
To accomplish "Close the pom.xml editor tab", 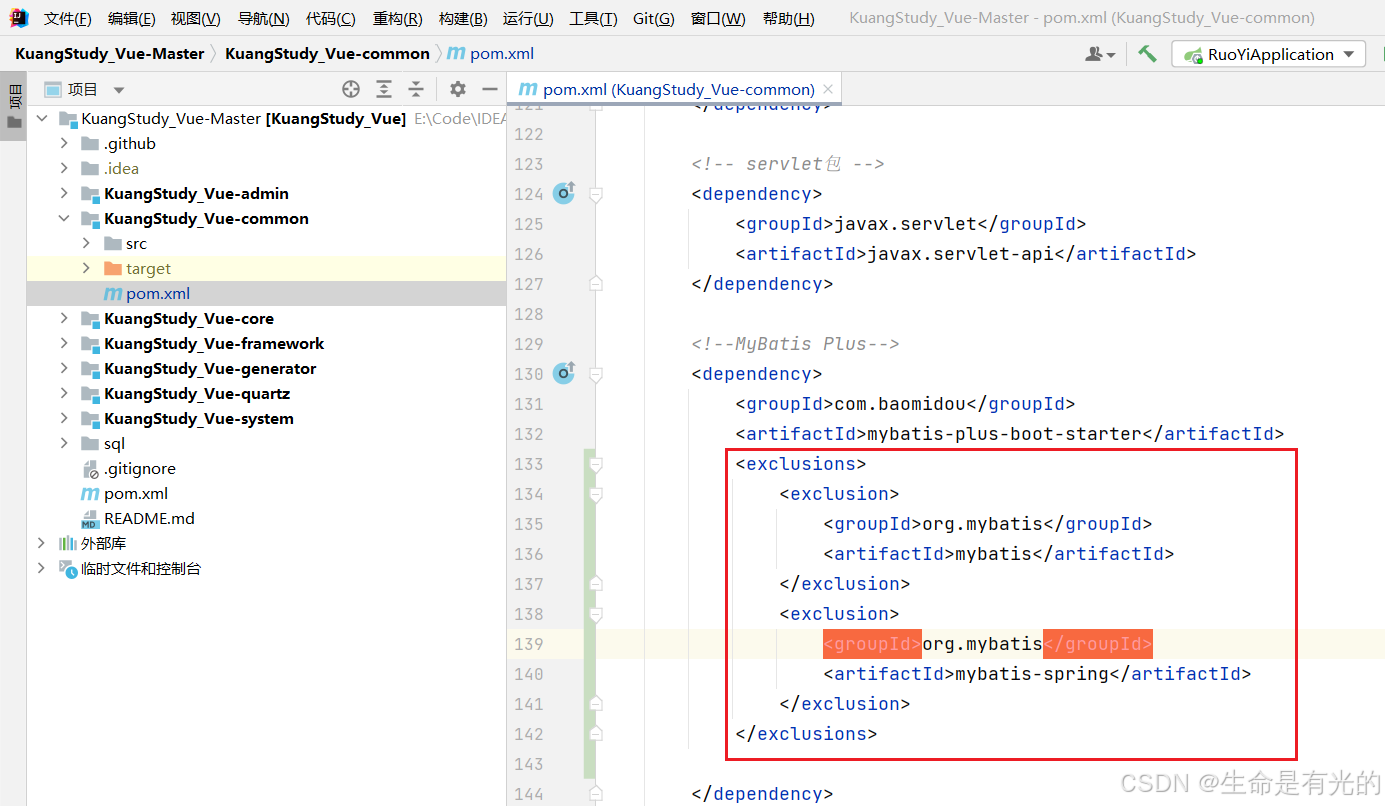I will 828,89.
